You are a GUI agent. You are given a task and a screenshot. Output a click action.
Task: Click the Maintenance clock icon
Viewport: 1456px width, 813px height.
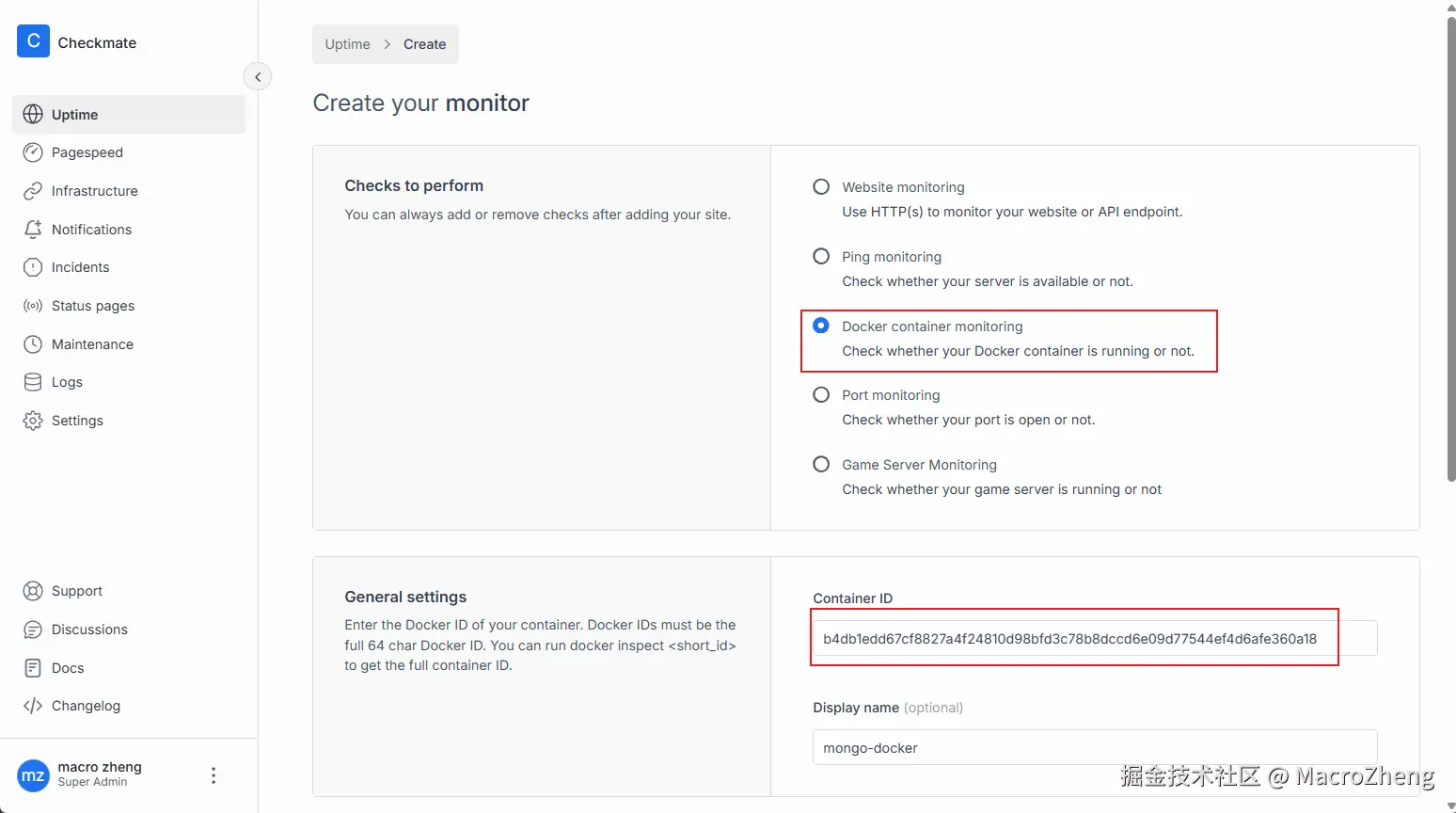click(33, 344)
